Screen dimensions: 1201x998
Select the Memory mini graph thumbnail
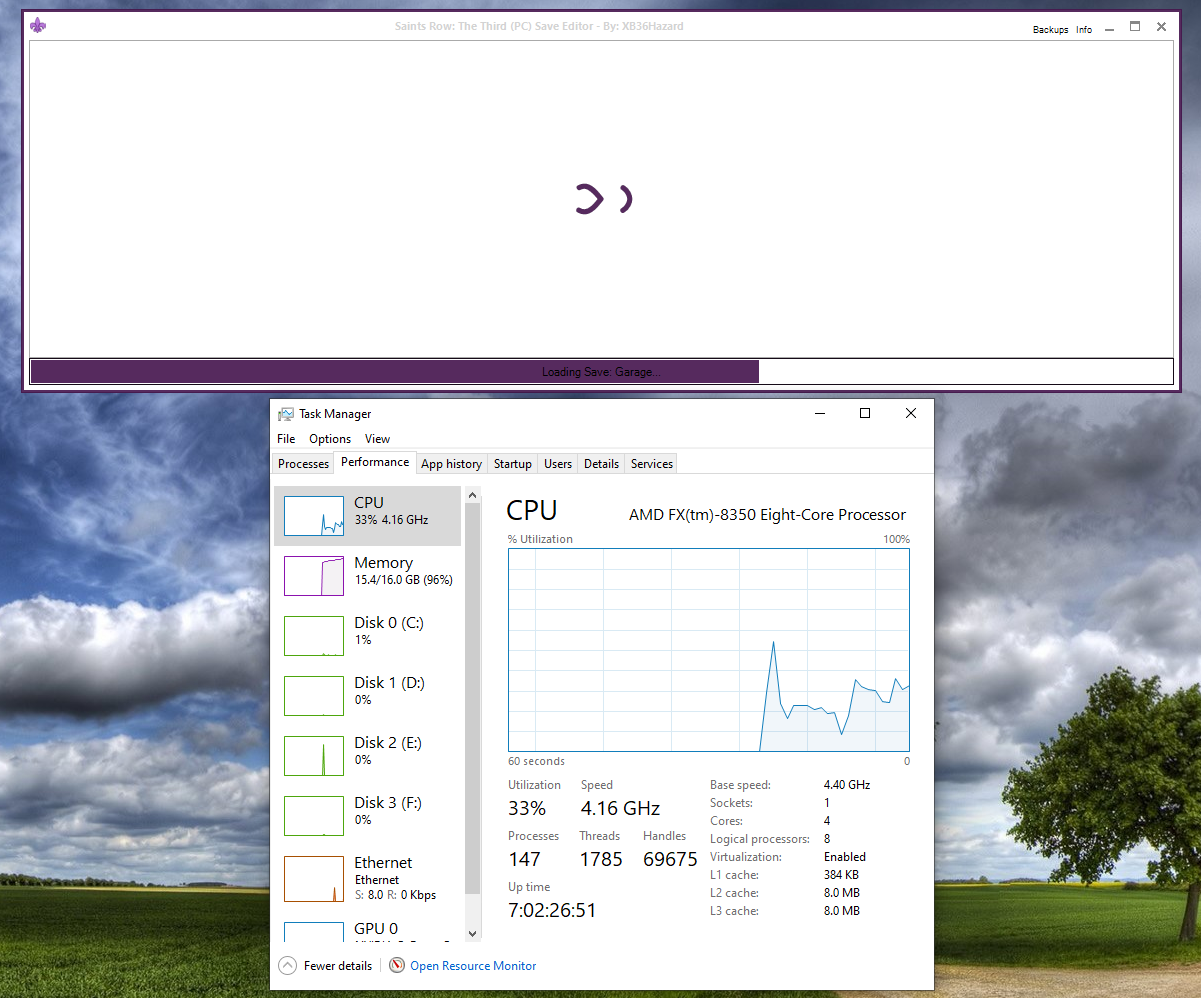(314, 576)
